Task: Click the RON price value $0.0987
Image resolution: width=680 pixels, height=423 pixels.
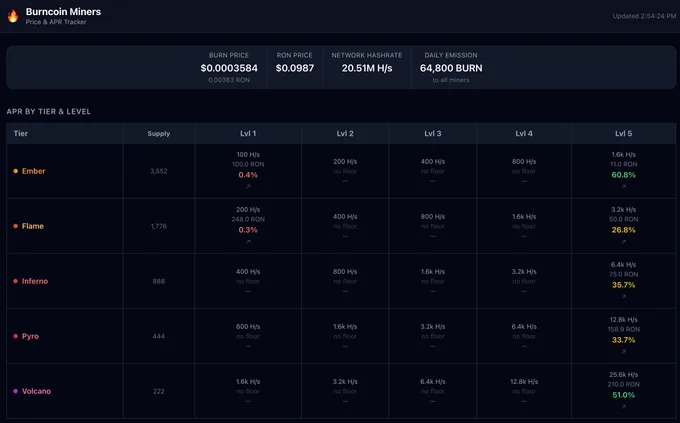Action: pos(295,68)
